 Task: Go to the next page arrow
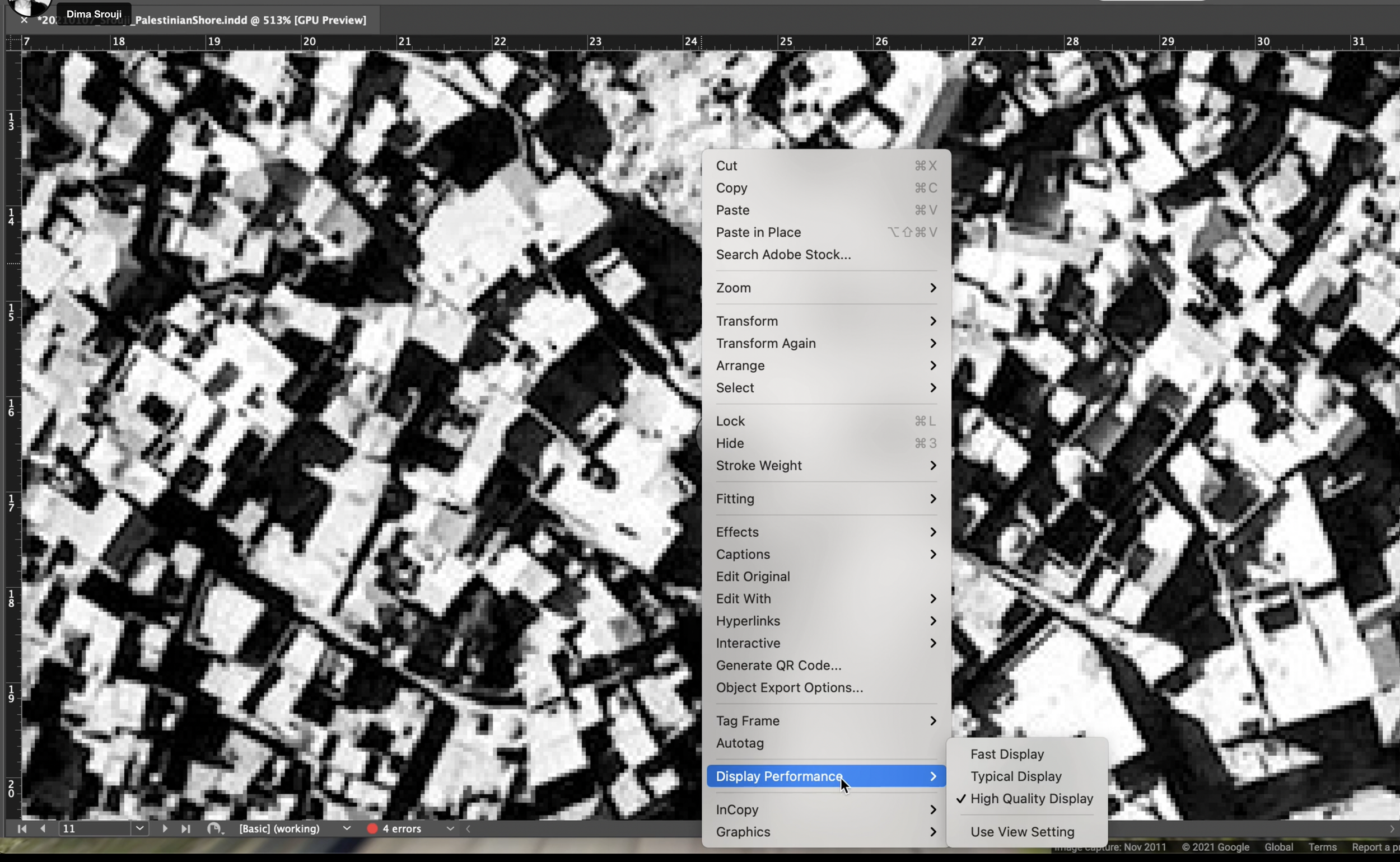[x=165, y=829]
